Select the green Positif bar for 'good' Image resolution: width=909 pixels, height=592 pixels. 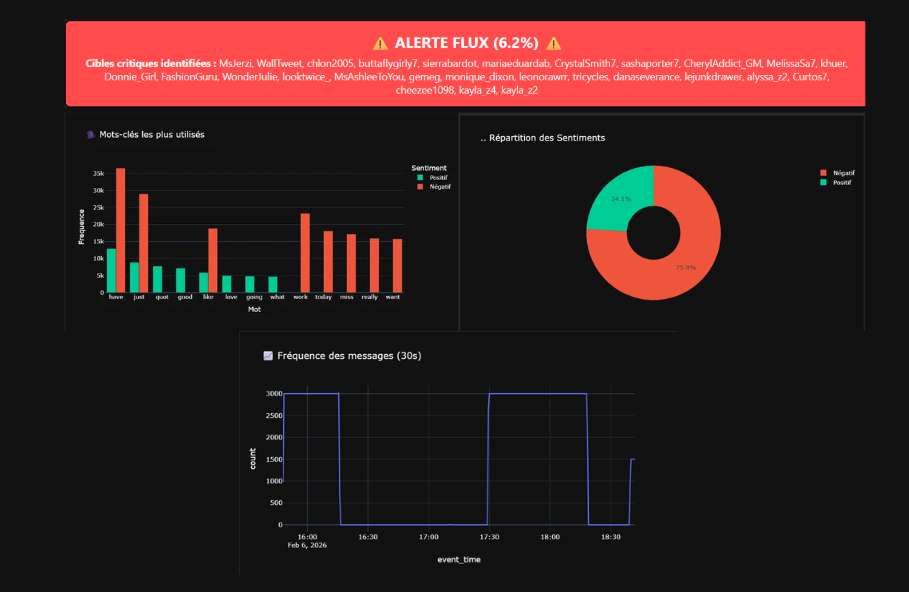[x=181, y=280]
